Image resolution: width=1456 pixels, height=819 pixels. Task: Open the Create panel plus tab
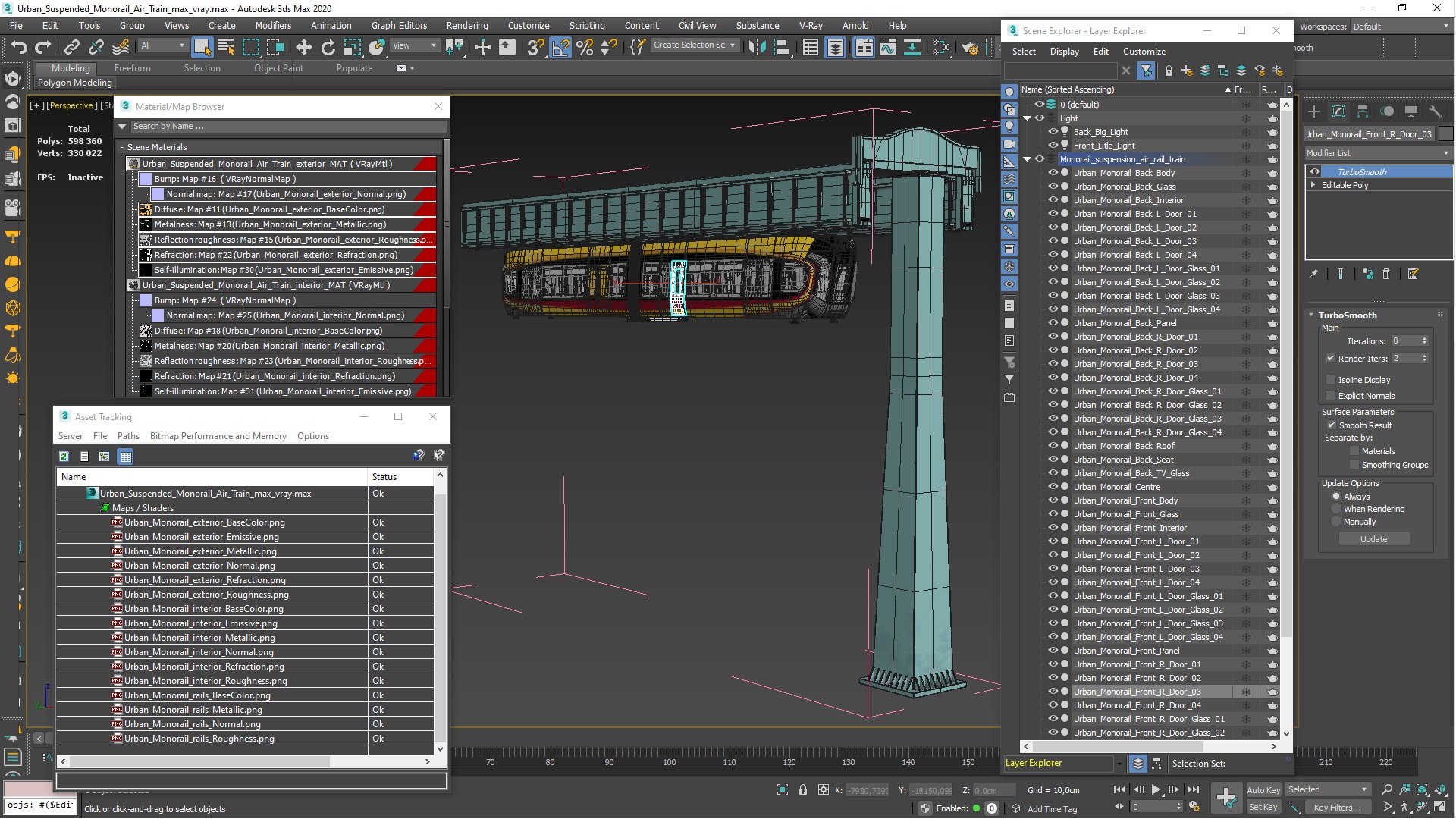coord(1314,111)
